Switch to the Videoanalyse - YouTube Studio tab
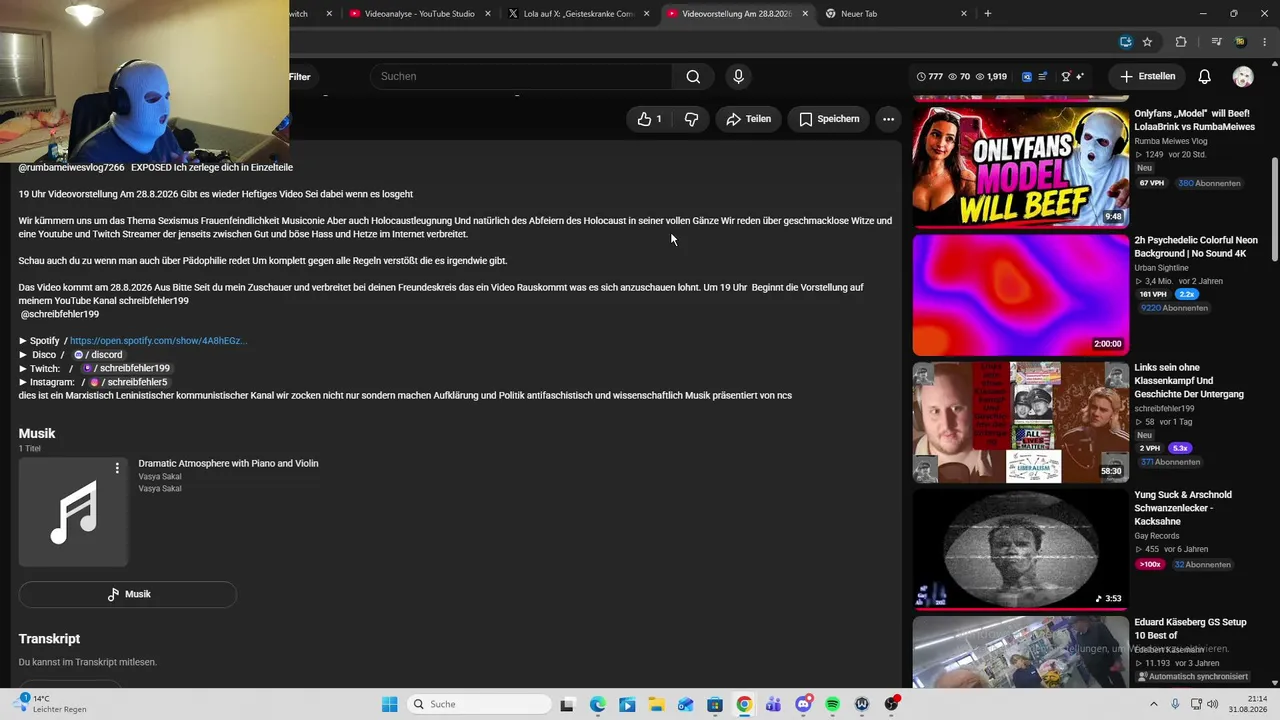 (420, 14)
